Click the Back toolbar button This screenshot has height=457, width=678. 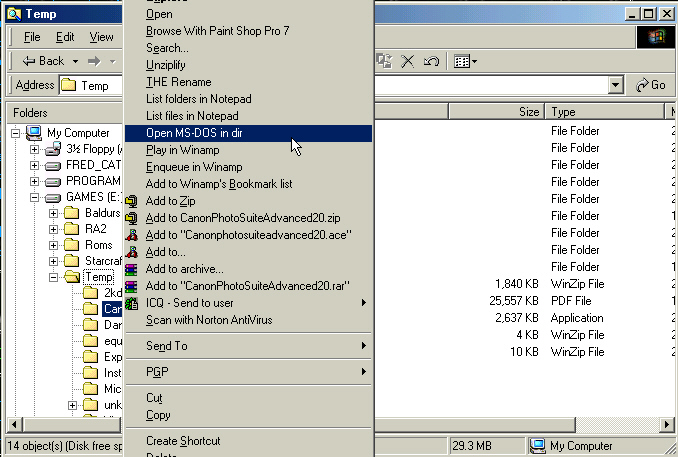43,61
